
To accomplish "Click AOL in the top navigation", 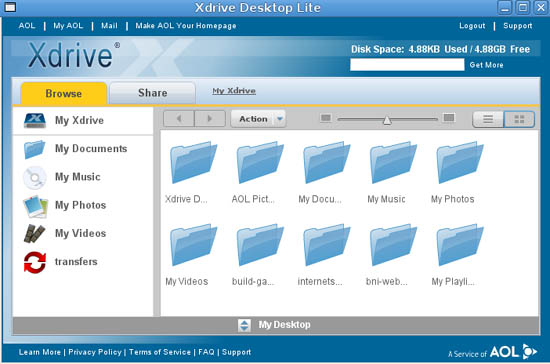I will (27, 26).
